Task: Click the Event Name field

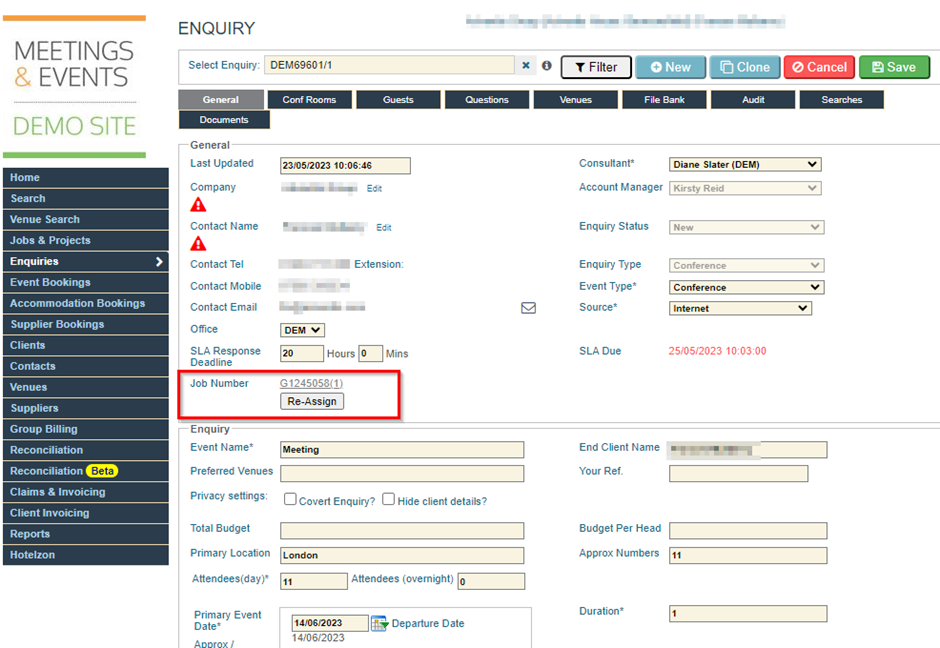Action: pos(402,450)
